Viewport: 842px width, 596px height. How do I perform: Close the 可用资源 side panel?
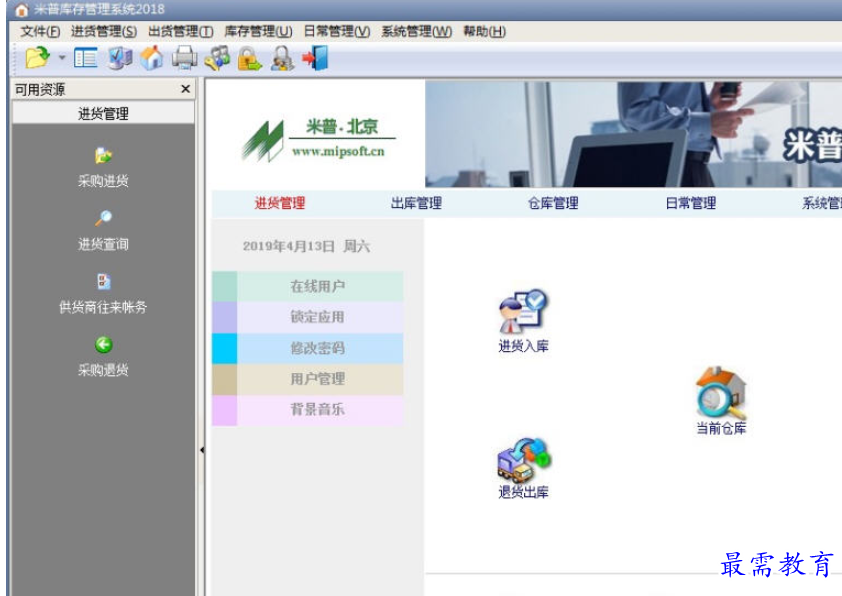pyautogui.click(x=186, y=89)
